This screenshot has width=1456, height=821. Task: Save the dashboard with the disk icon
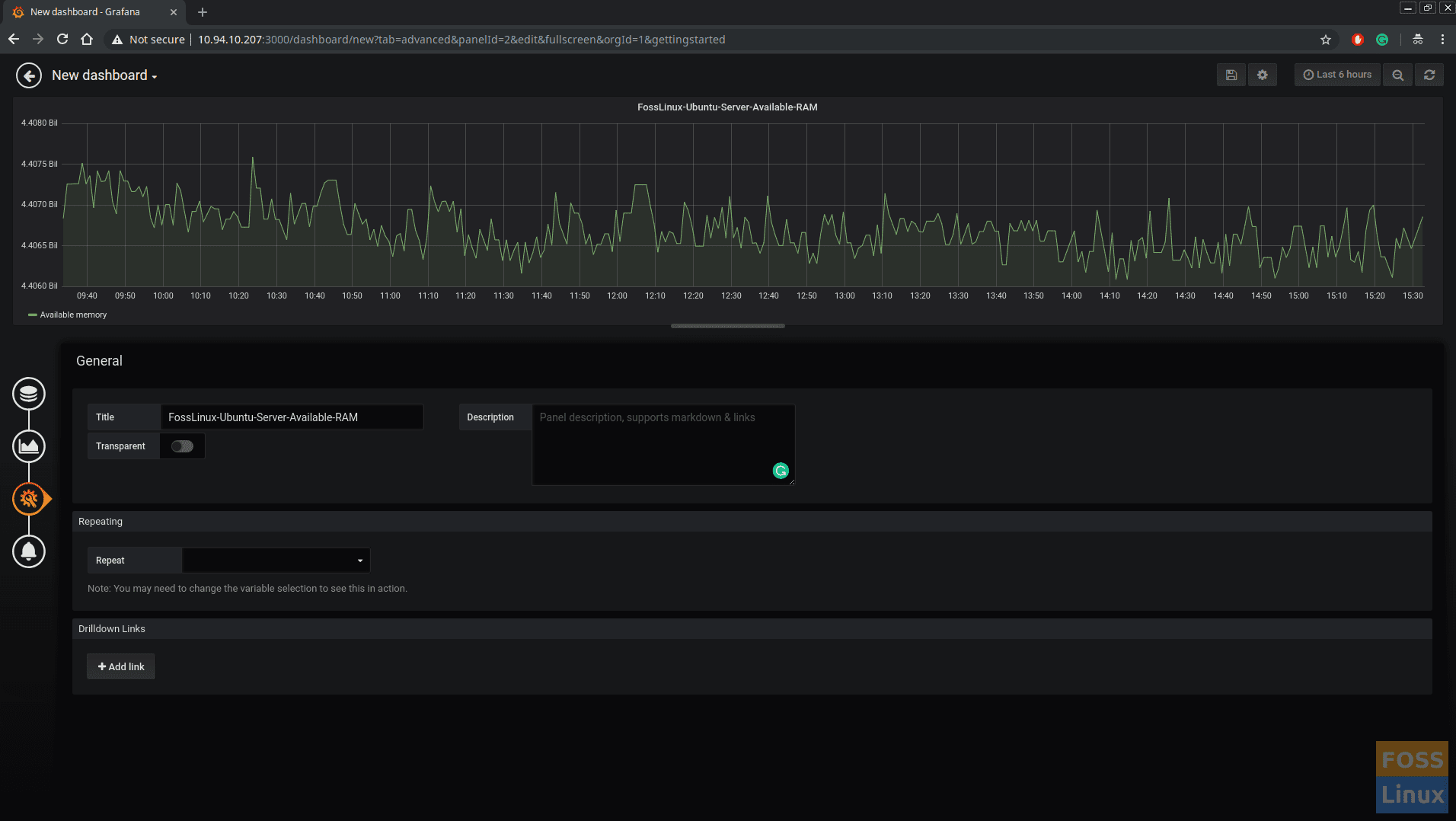coord(1231,75)
